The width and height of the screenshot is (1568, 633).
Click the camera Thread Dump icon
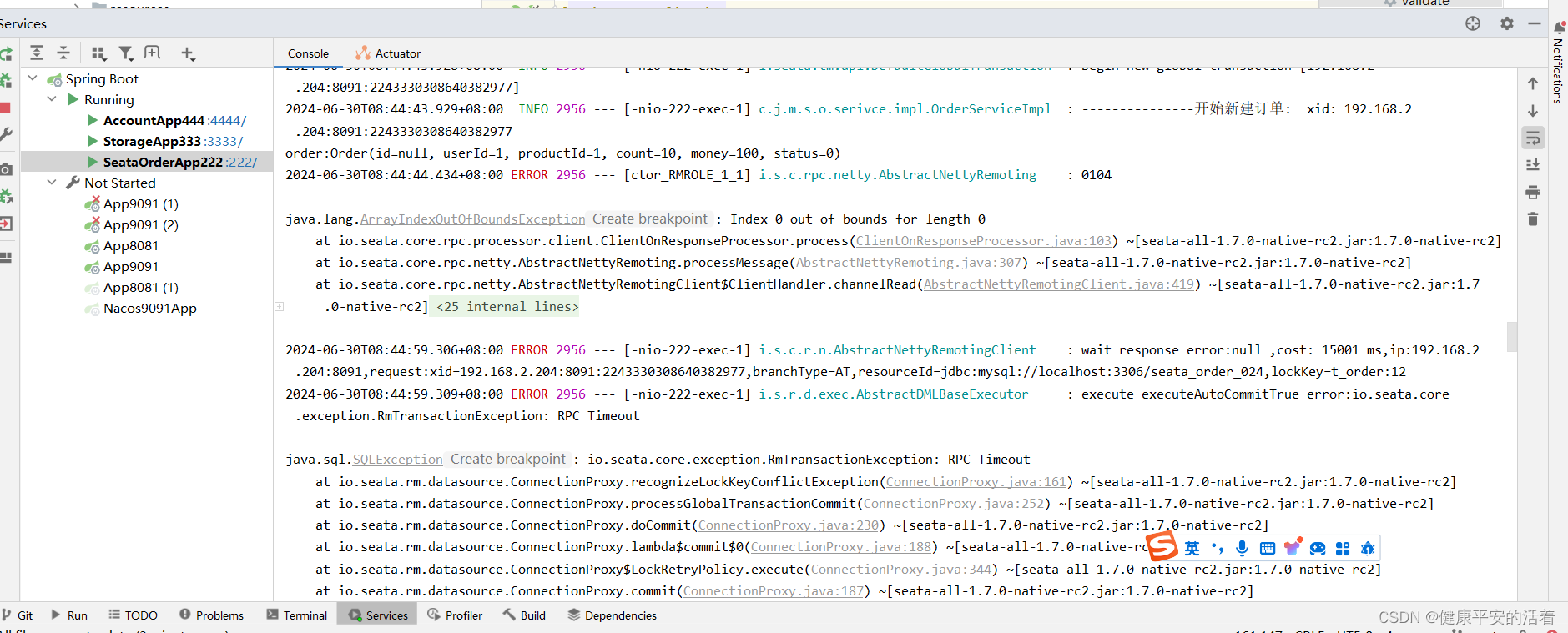click(6, 169)
